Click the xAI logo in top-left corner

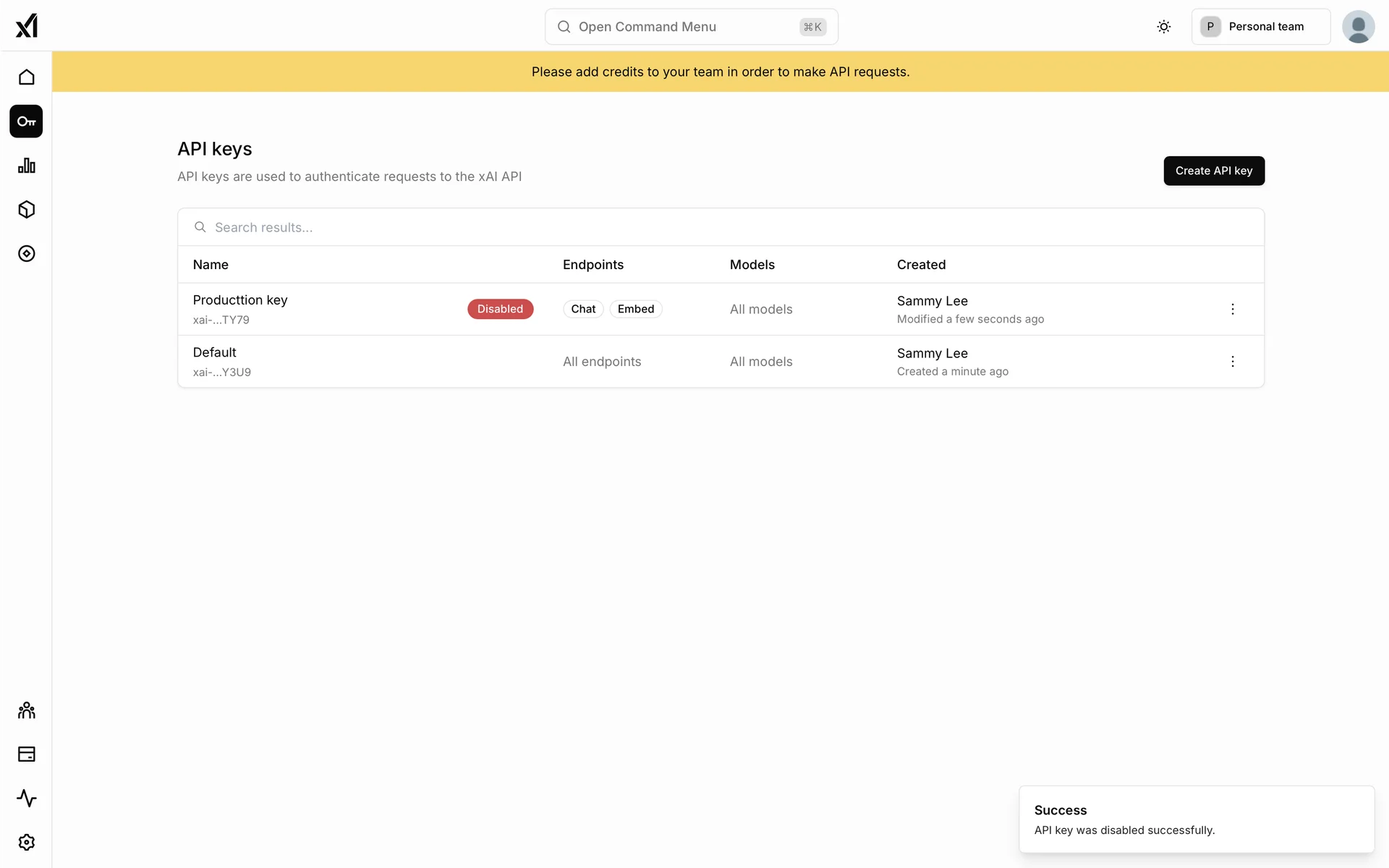pyautogui.click(x=27, y=26)
